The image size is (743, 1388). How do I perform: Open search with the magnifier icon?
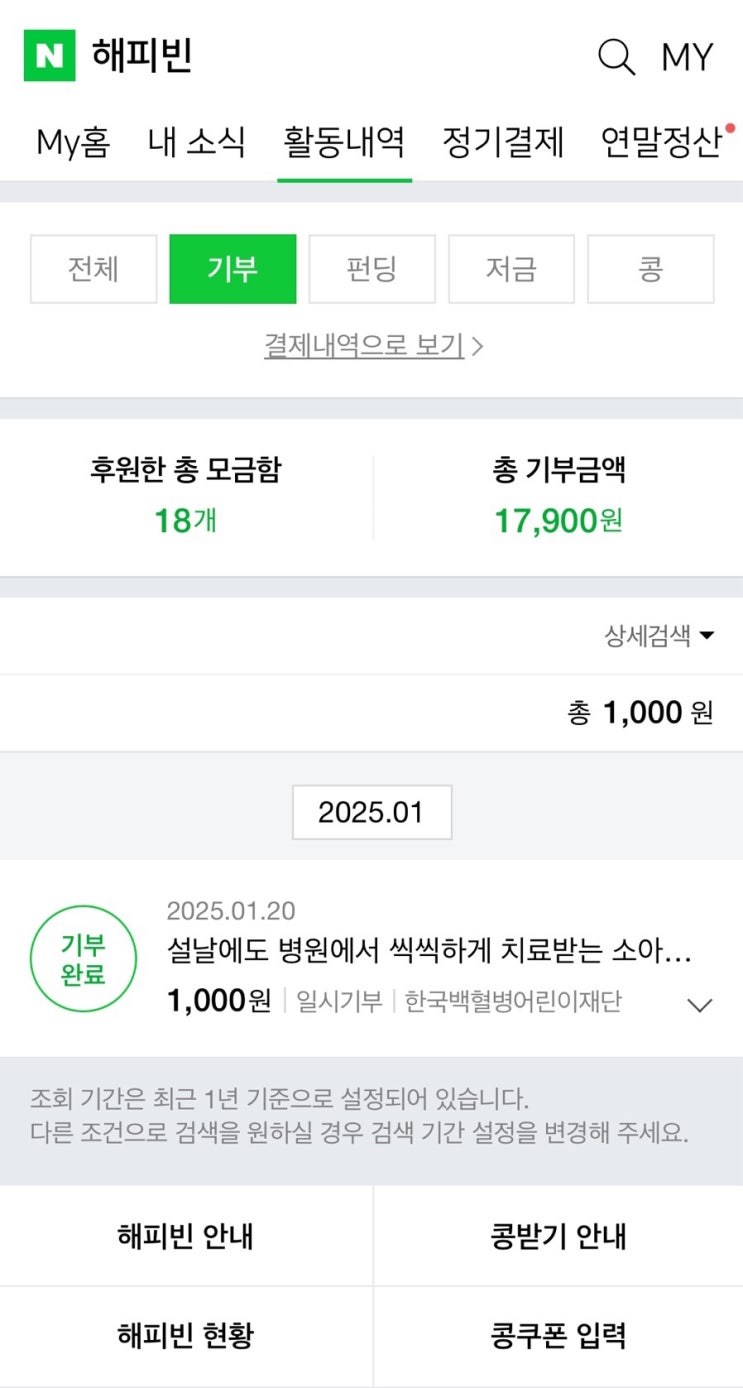(x=616, y=57)
